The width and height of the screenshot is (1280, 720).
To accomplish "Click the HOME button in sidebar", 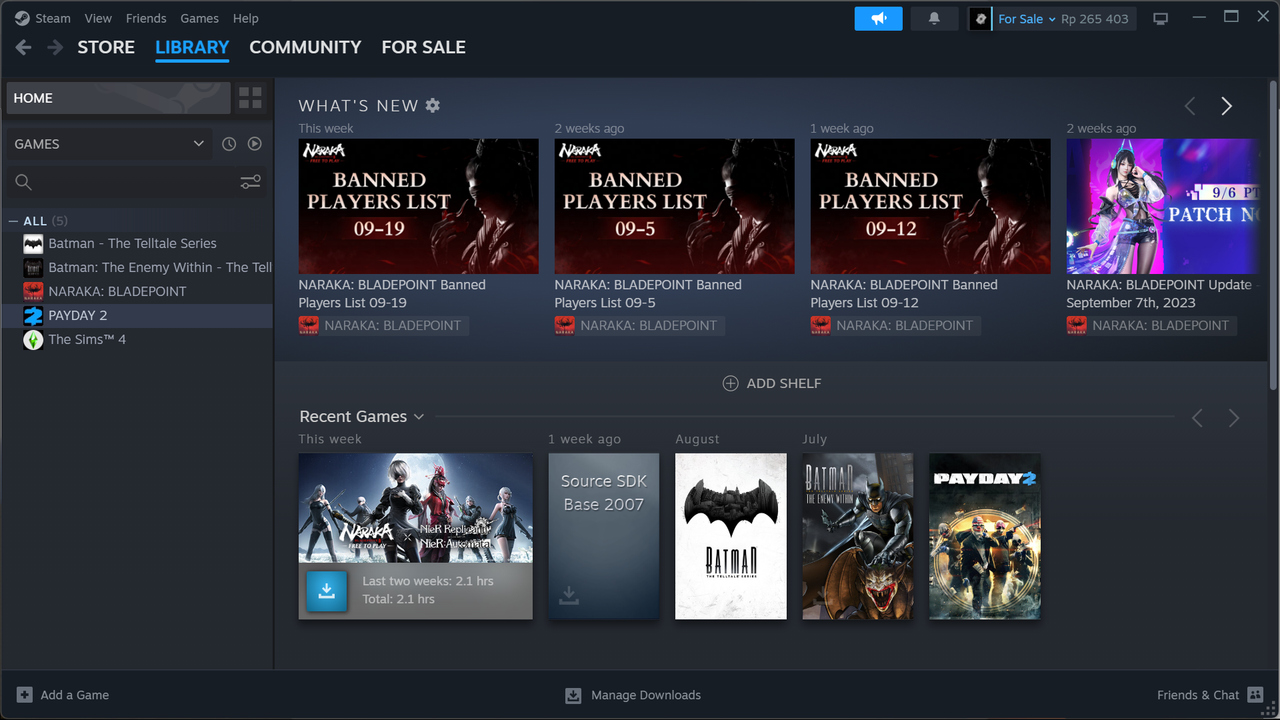I will tap(118, 98).
